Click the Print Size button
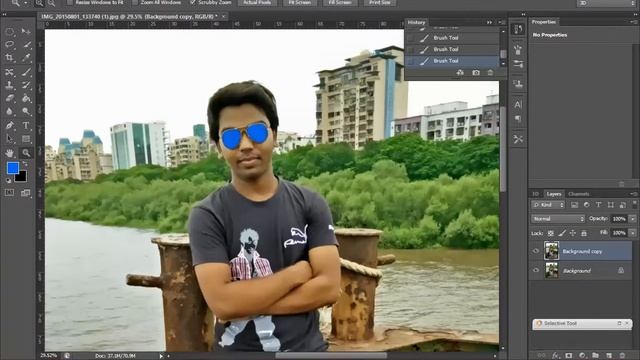Viewport: 640px width, 360px height. point(380,2)
